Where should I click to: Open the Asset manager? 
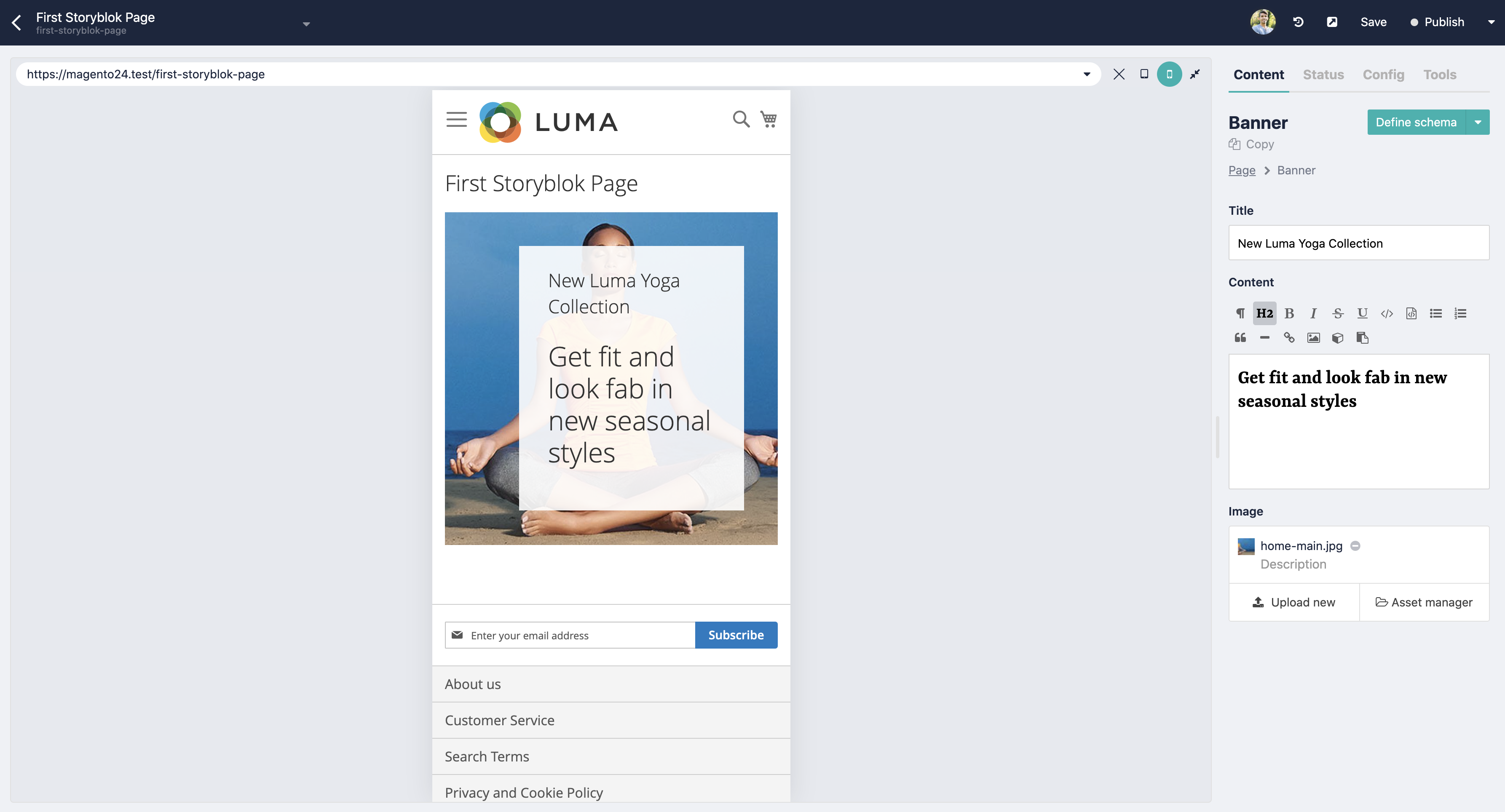point(1424,602)
